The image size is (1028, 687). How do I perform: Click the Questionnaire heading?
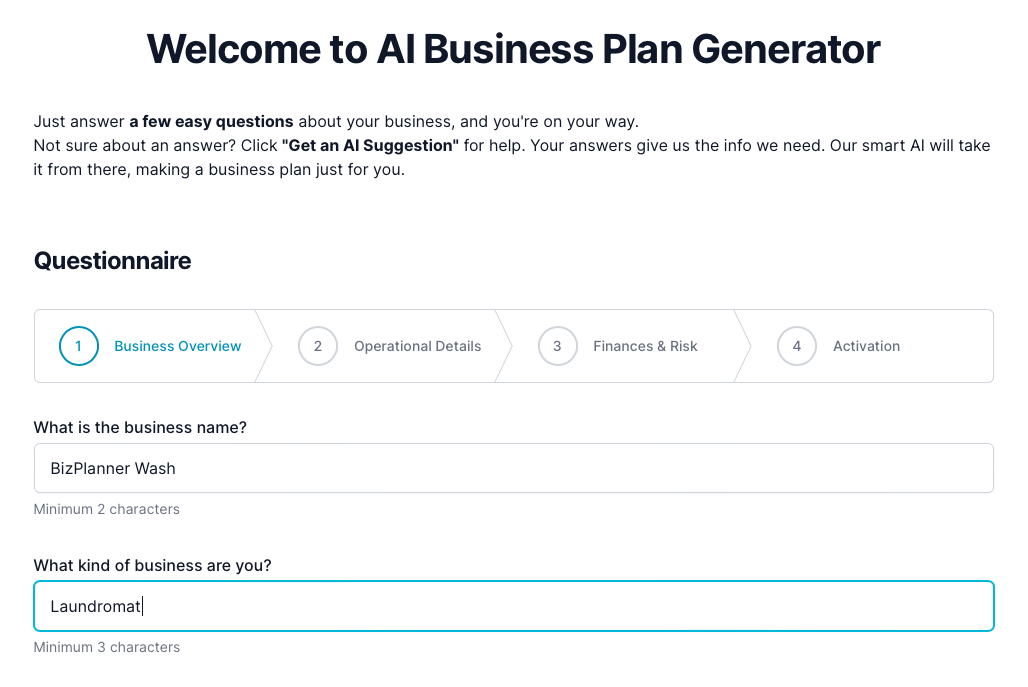113,261
